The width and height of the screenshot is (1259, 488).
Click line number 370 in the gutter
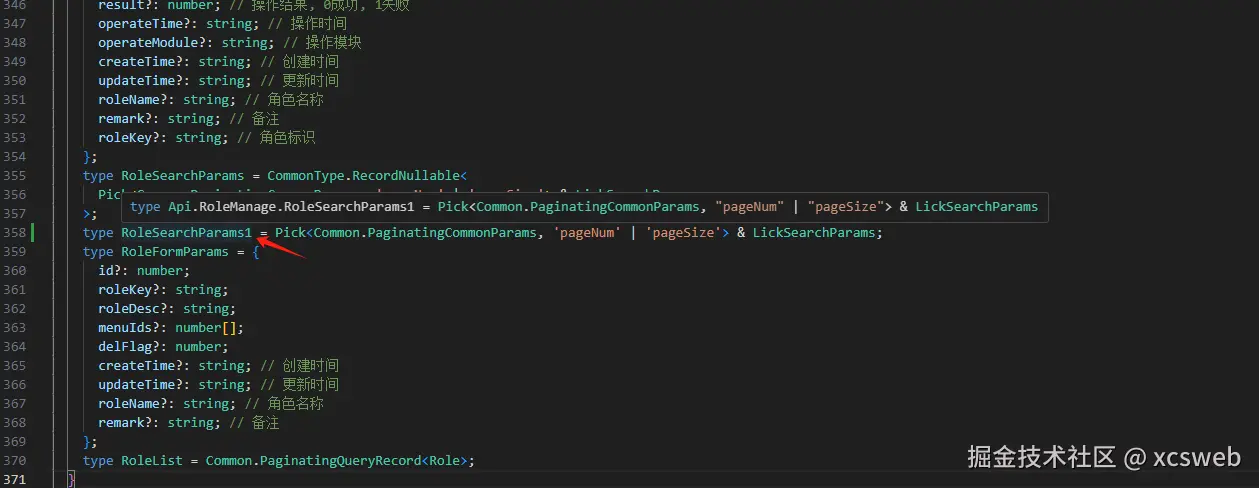14,460
